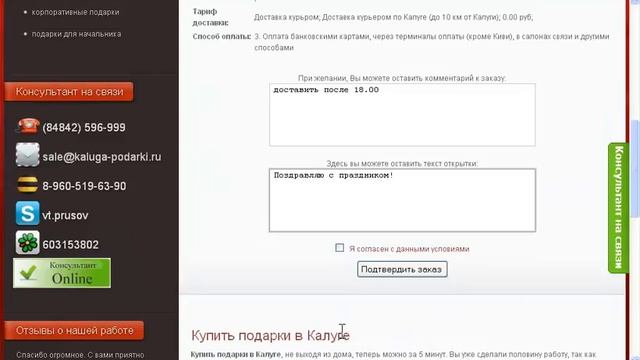Open the Консультант Online banner

(x=62, y=273)
